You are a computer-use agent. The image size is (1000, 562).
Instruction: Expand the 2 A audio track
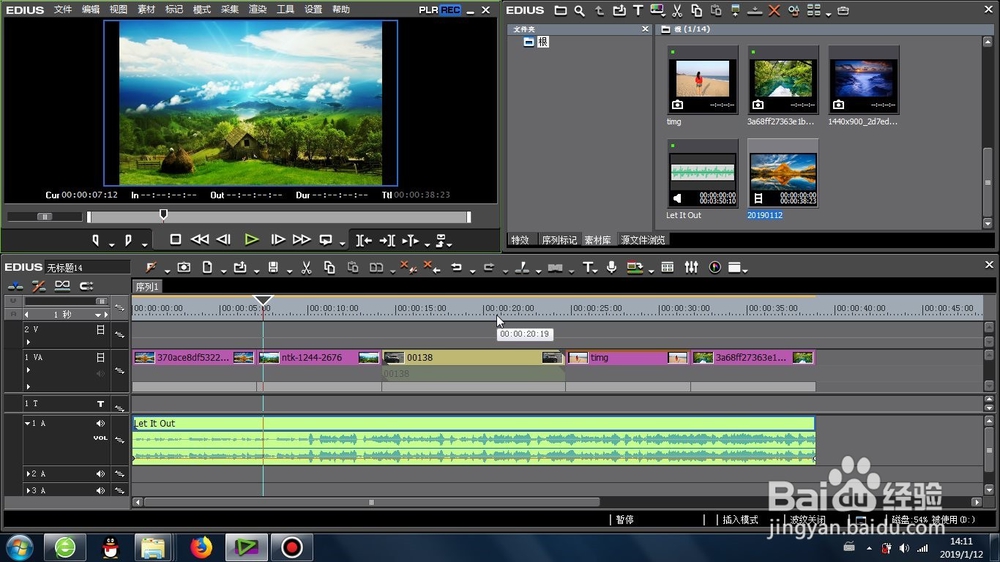(x=27, y=474)
